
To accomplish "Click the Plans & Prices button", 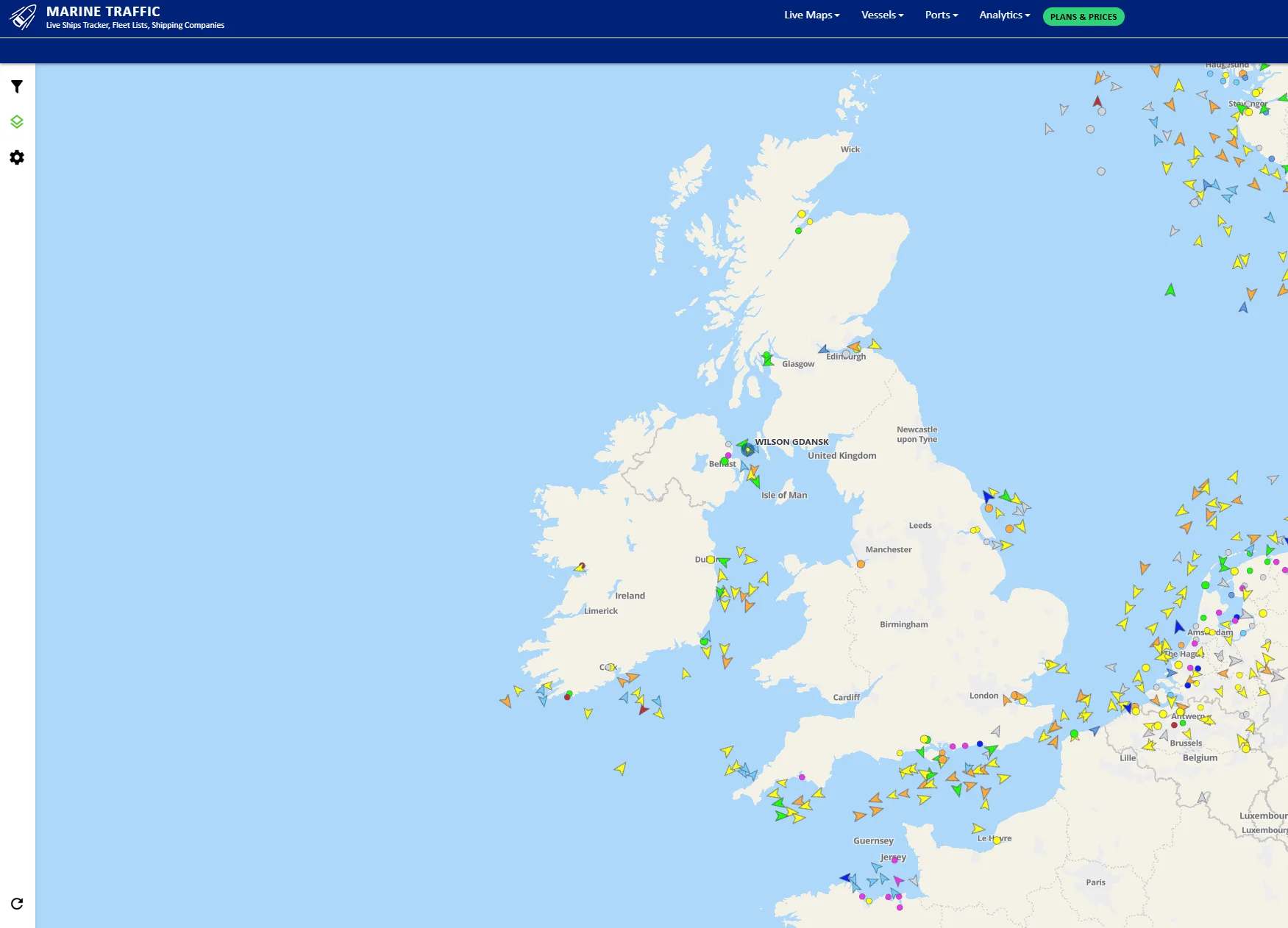I will click(x=1083, y=17).
